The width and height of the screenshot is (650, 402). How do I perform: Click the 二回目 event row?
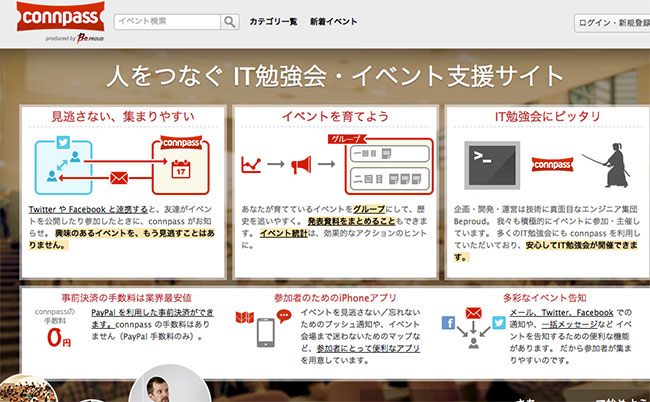click(389, 179)
